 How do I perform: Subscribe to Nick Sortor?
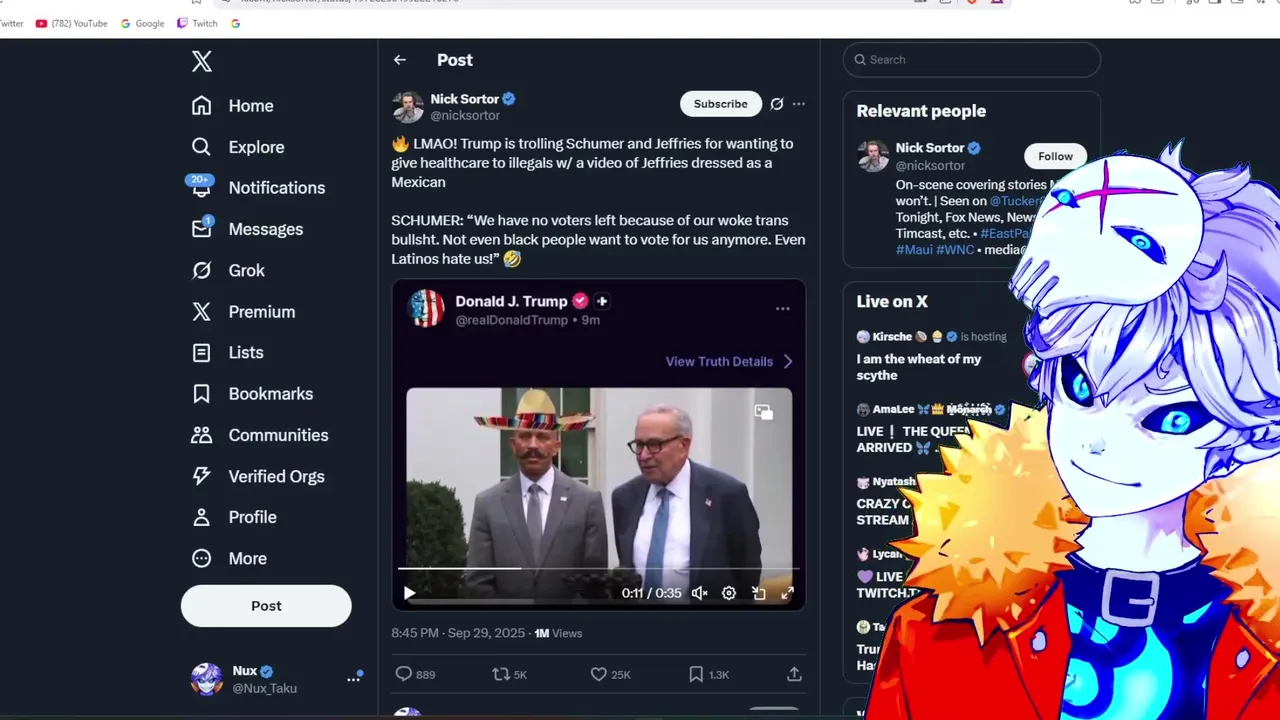[x=720, y=104]
